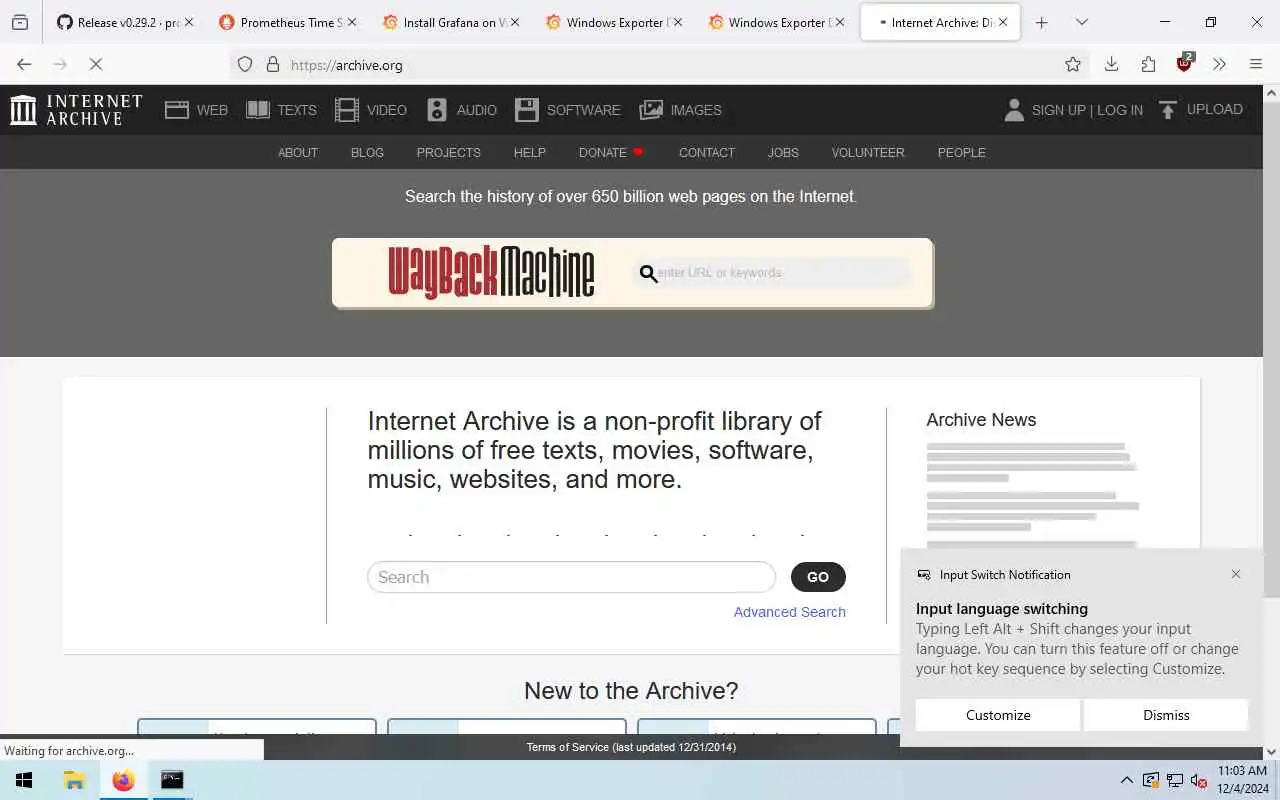The image size is (1280, 800).
Task: Click the DONATE link
Action: [611, 152]
